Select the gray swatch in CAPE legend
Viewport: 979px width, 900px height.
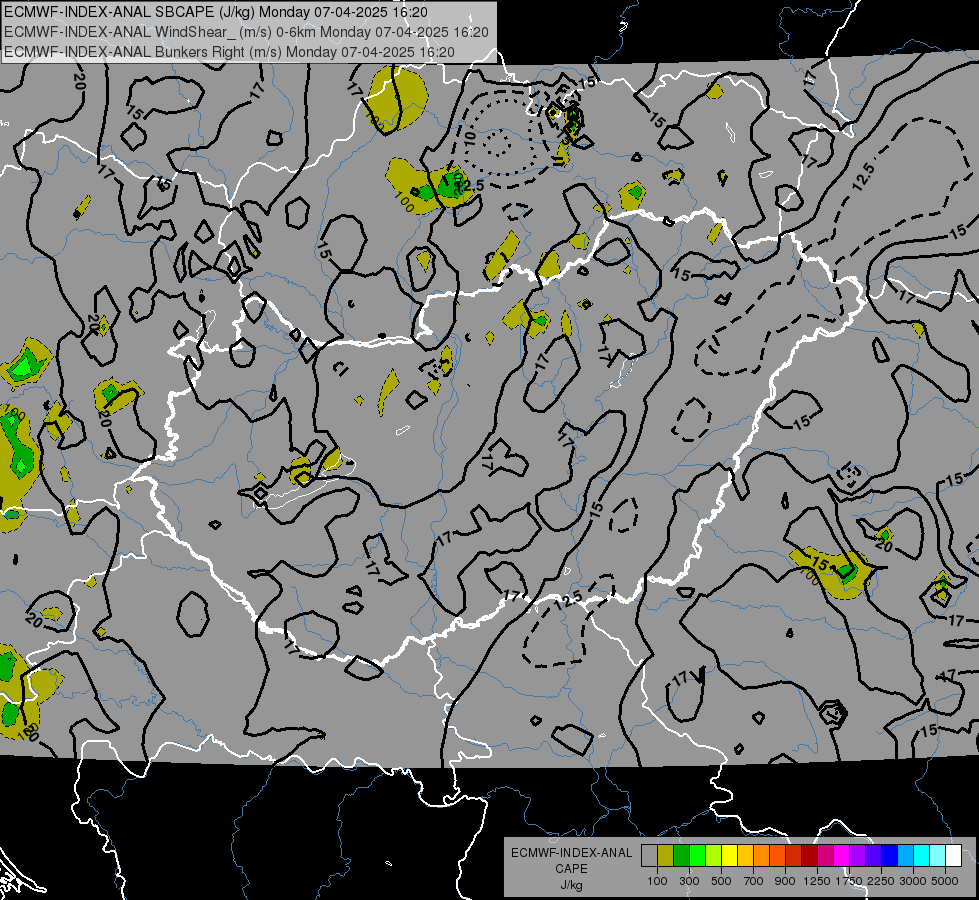[649, 856]
